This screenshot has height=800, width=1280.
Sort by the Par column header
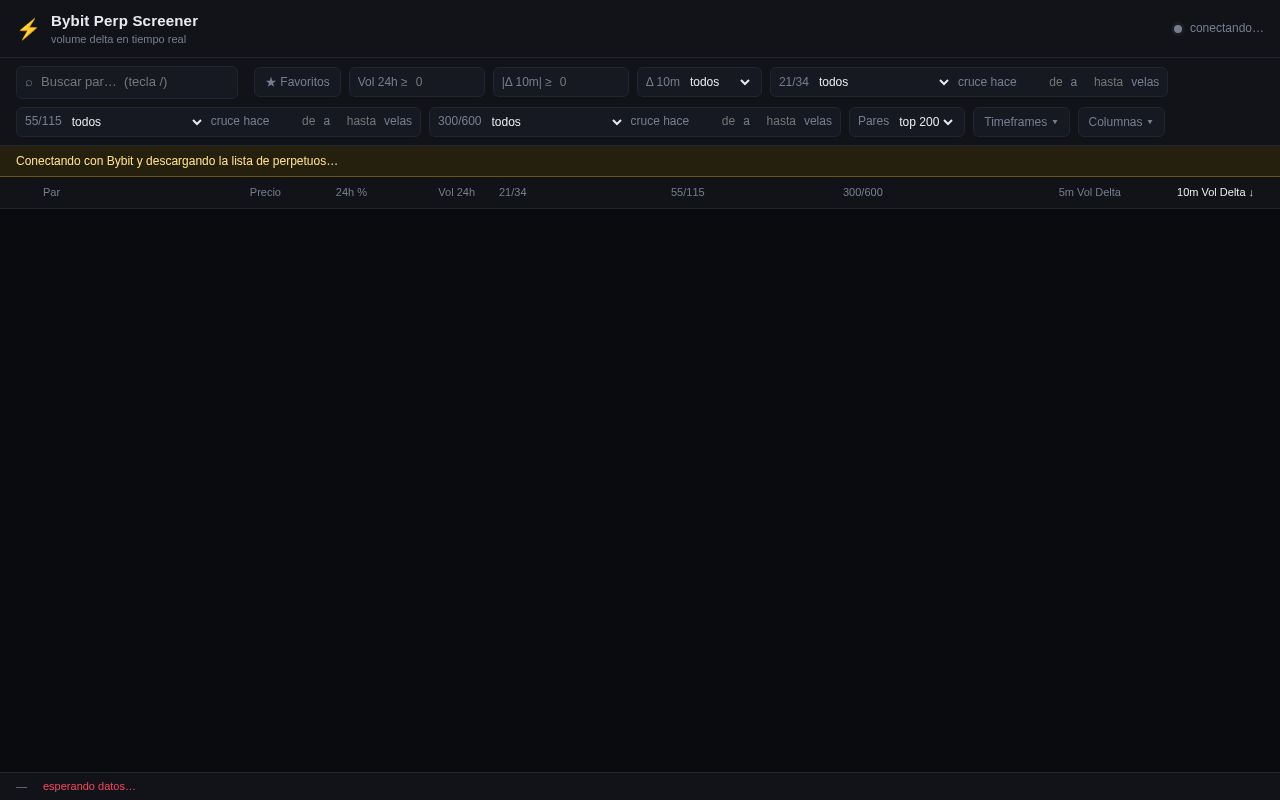(51, 192)
